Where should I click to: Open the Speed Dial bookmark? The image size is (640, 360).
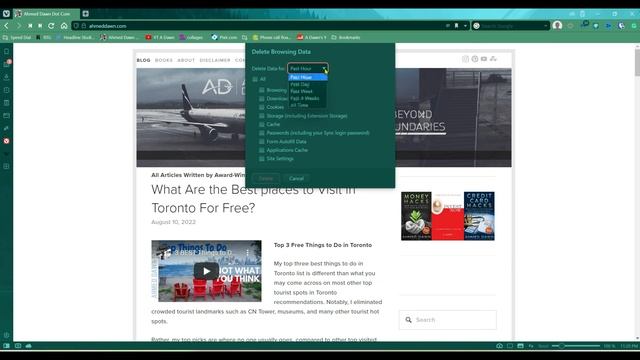(17, 37)
